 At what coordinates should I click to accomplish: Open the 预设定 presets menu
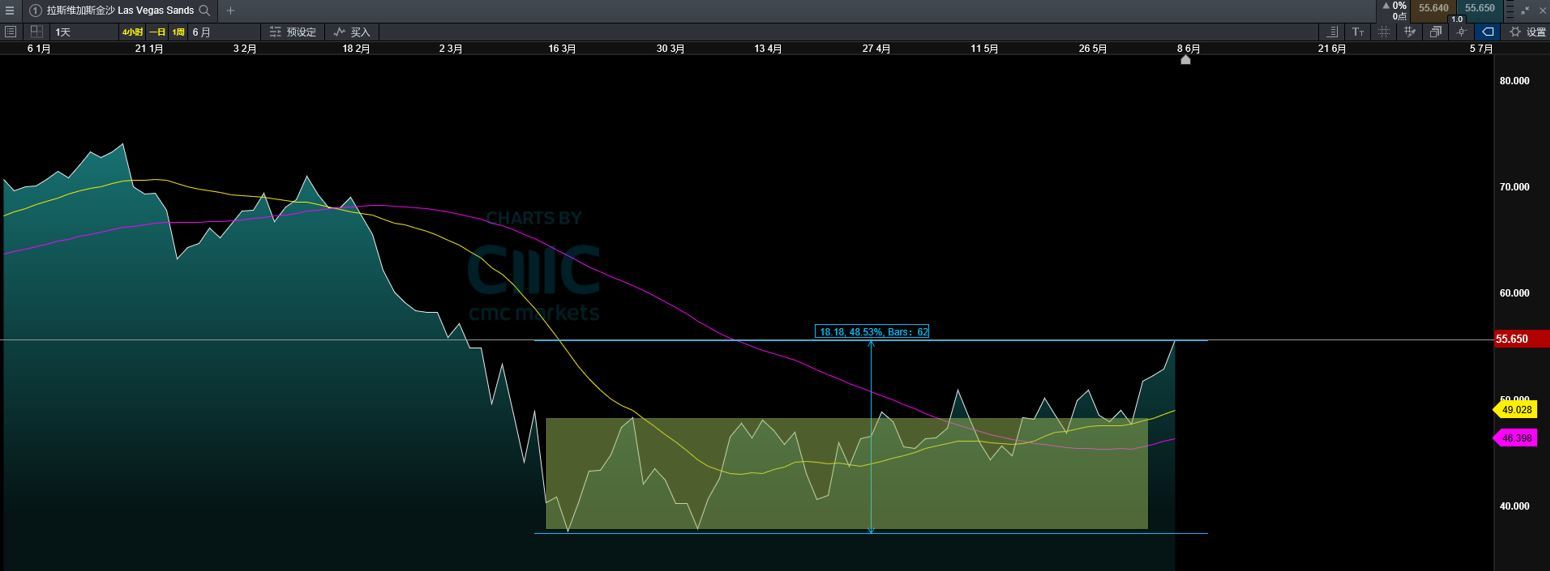293,32
